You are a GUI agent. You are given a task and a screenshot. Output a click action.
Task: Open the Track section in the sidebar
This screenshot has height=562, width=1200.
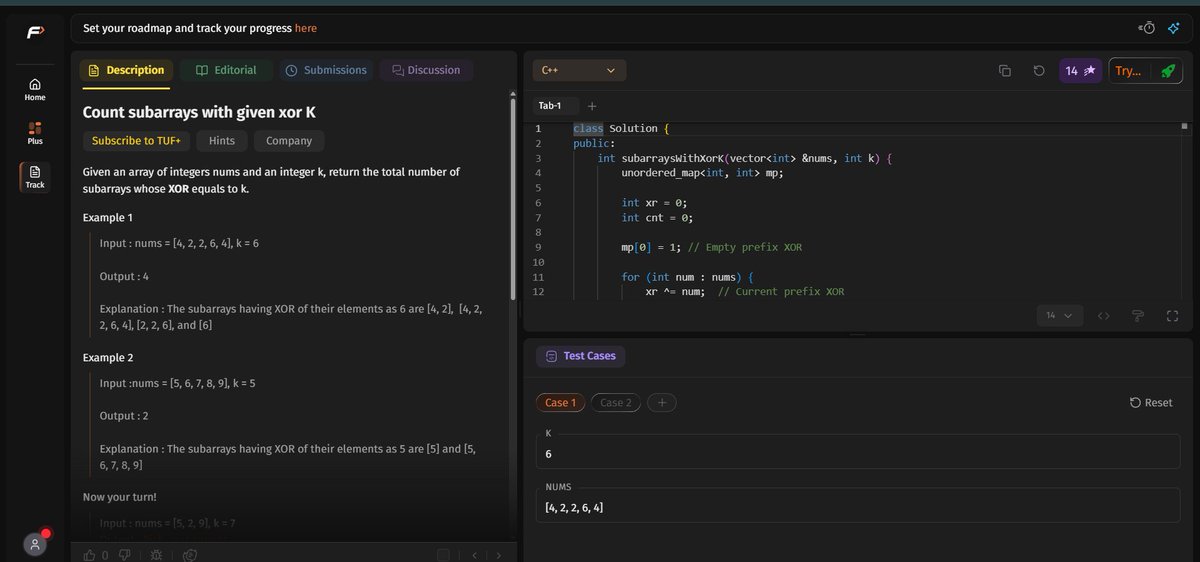tap(35, 176)
